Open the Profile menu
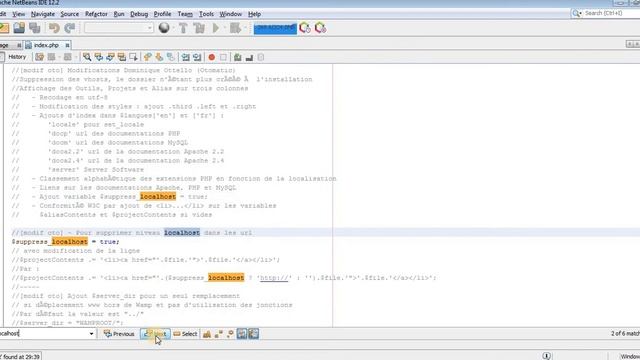The image size is (640, 360). pyautogui.click(x=162, y=14)
